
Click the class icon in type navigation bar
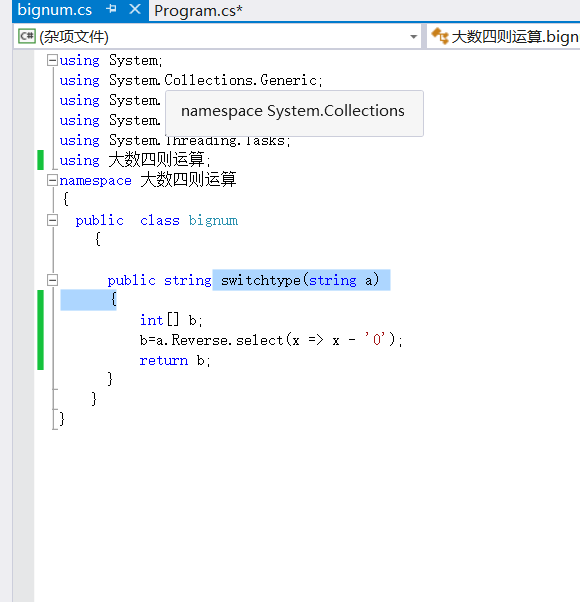click(440, 36)
